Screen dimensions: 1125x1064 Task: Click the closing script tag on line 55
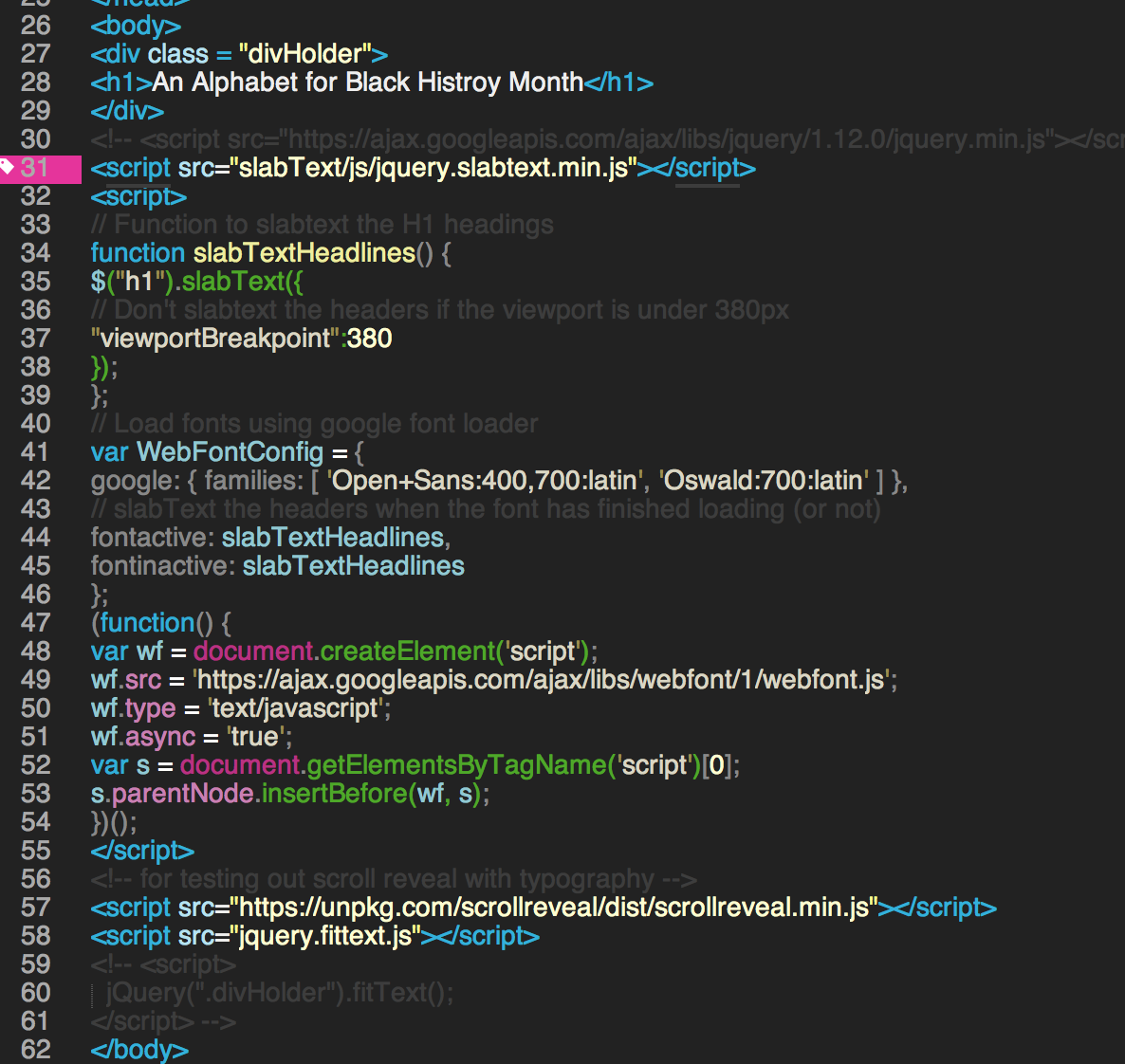tap(142, 851)
